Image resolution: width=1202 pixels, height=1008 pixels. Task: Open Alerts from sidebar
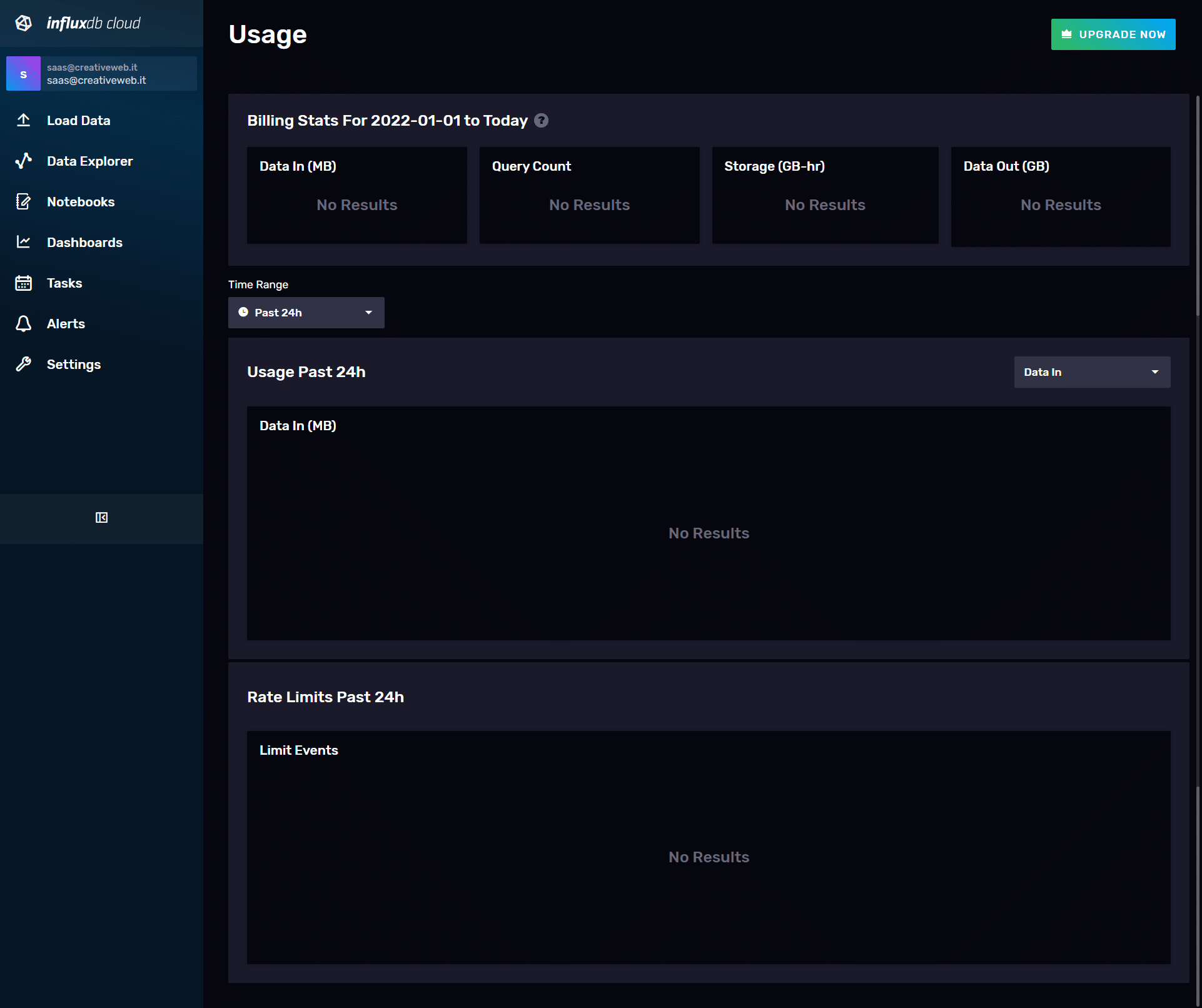pyautogui.click(x=65, y=323)
